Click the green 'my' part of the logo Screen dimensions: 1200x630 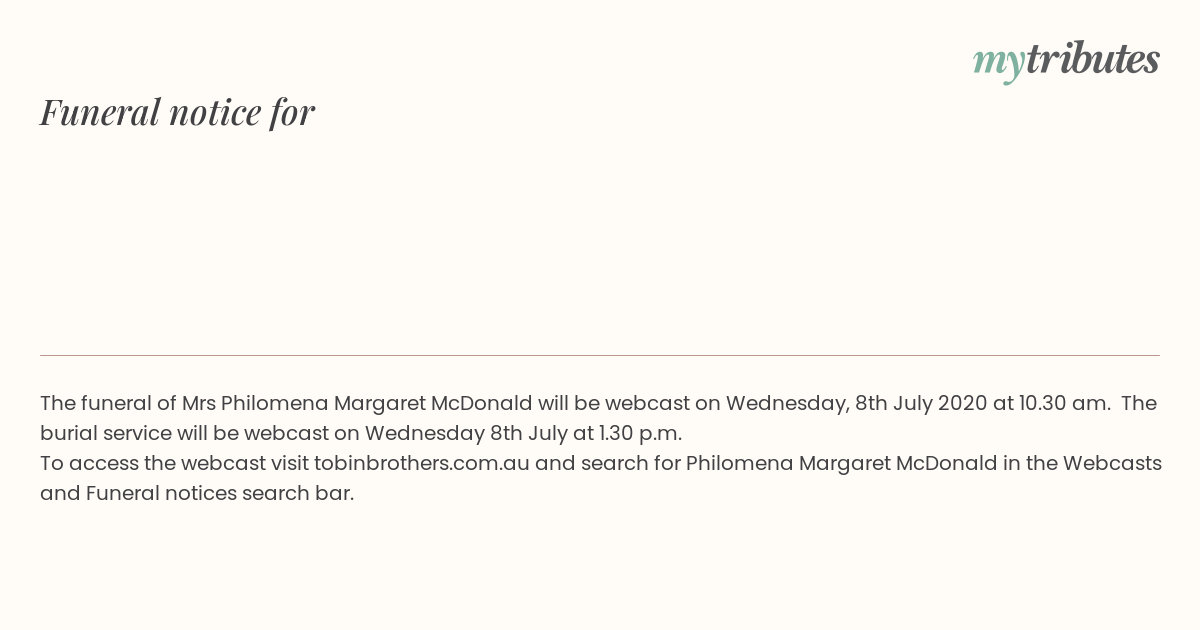(x=998, y=63)
